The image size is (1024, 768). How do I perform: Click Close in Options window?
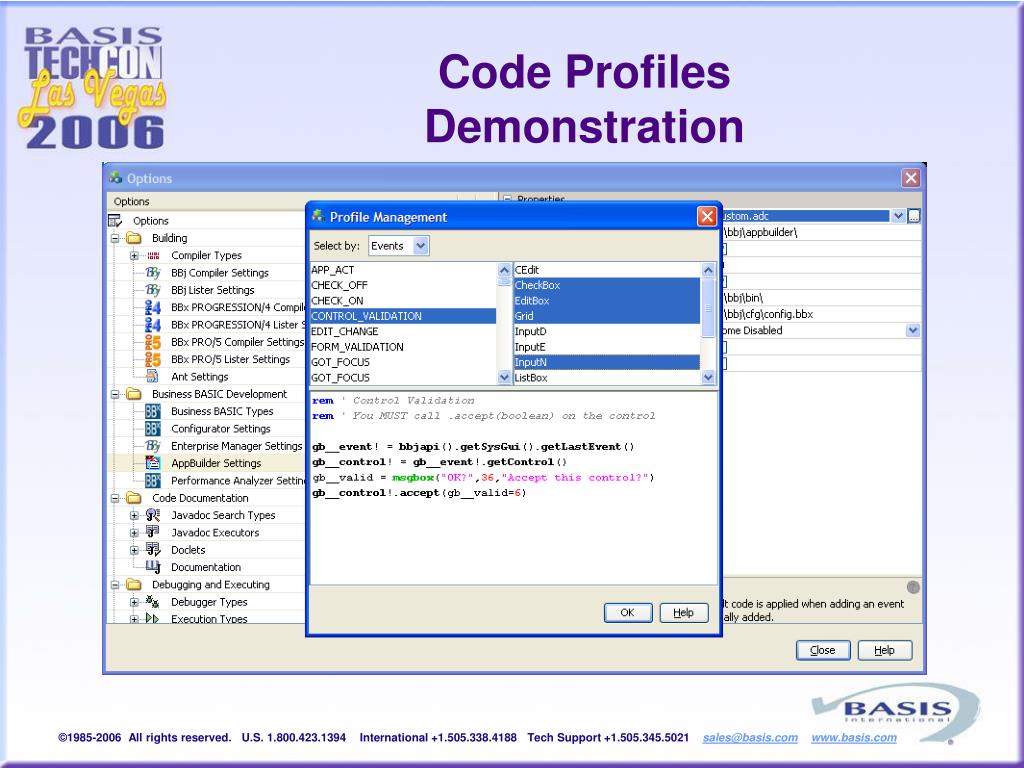pos(823,650)
